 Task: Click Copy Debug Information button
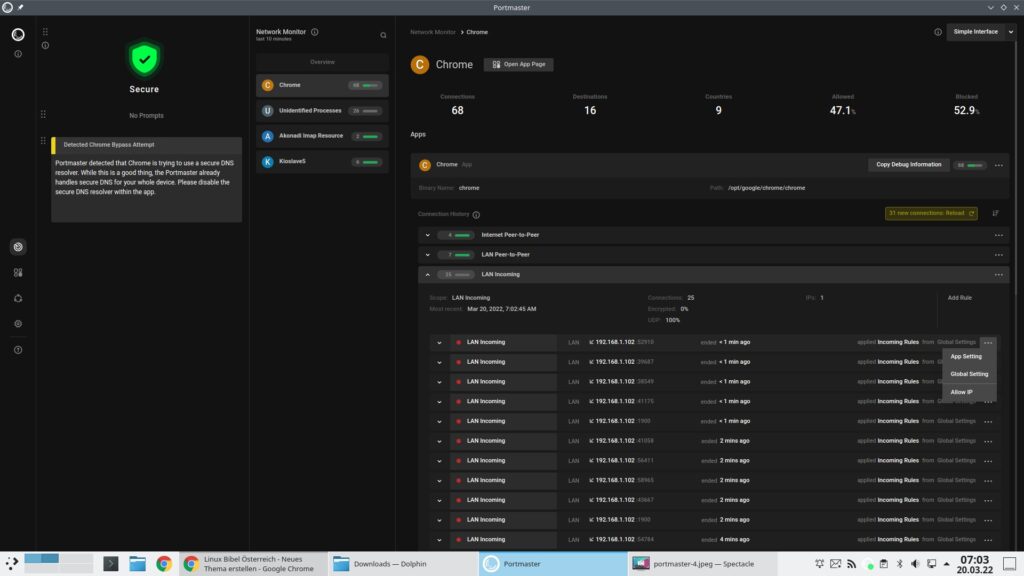[x=908, y=165]
